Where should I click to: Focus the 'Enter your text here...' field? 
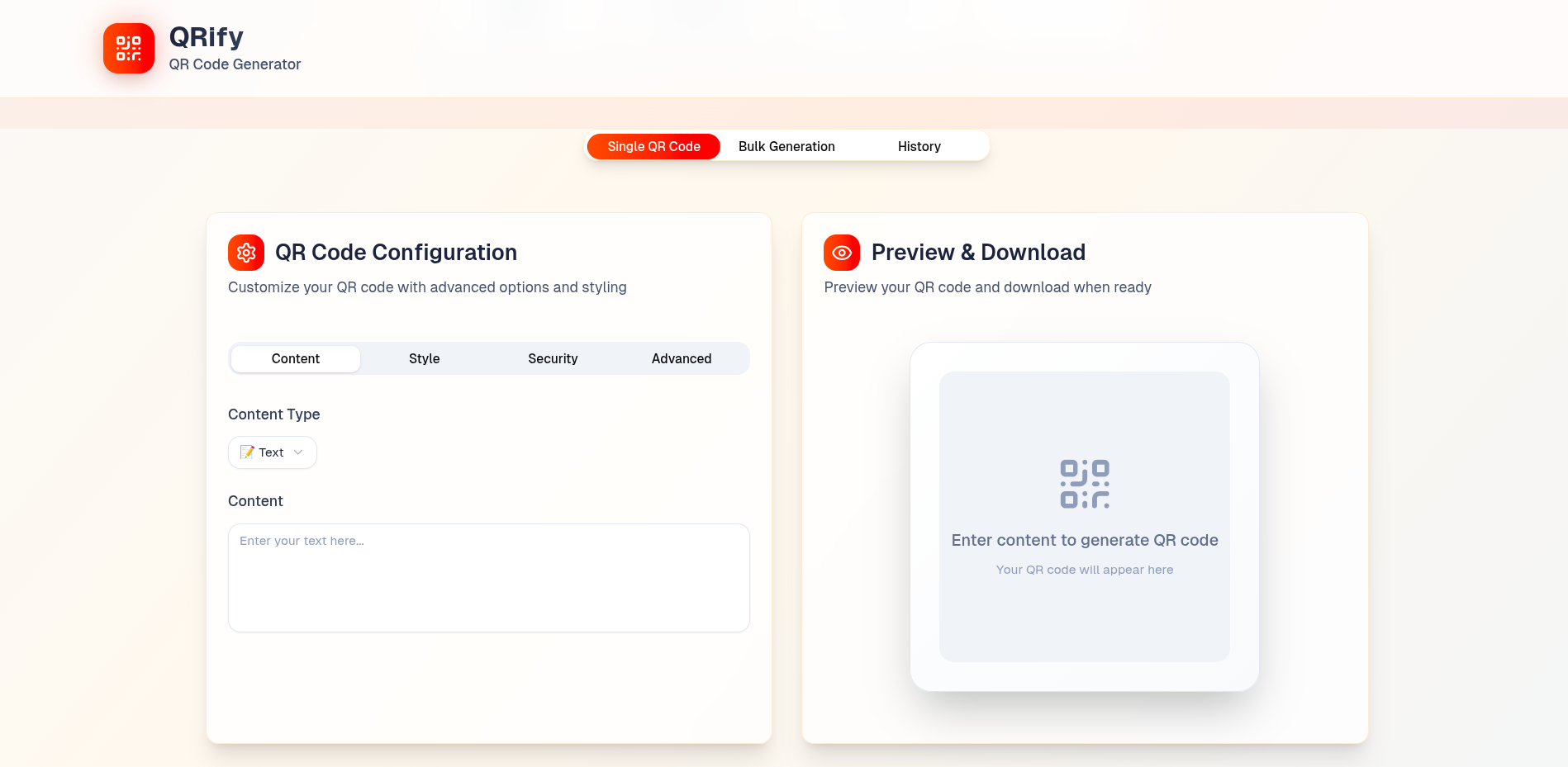click(489, 578)
